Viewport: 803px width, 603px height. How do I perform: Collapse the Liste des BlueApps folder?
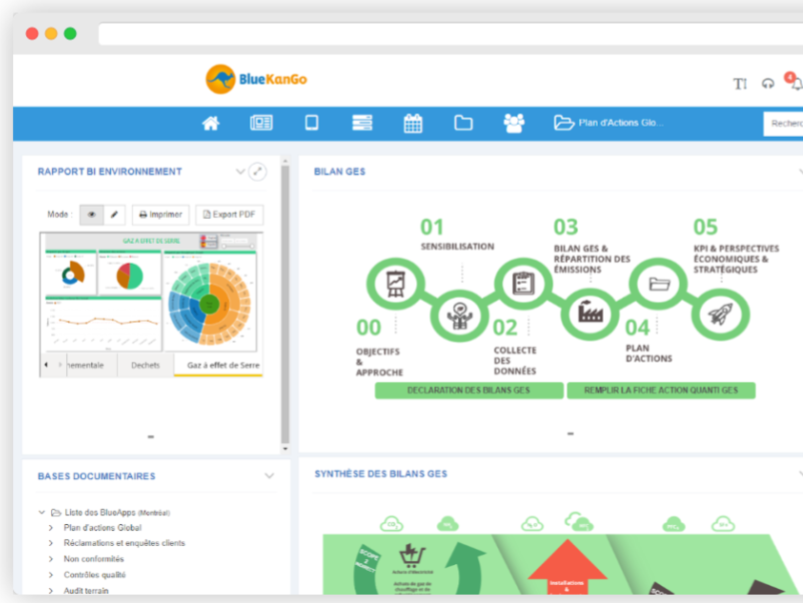tap(41, 512)
